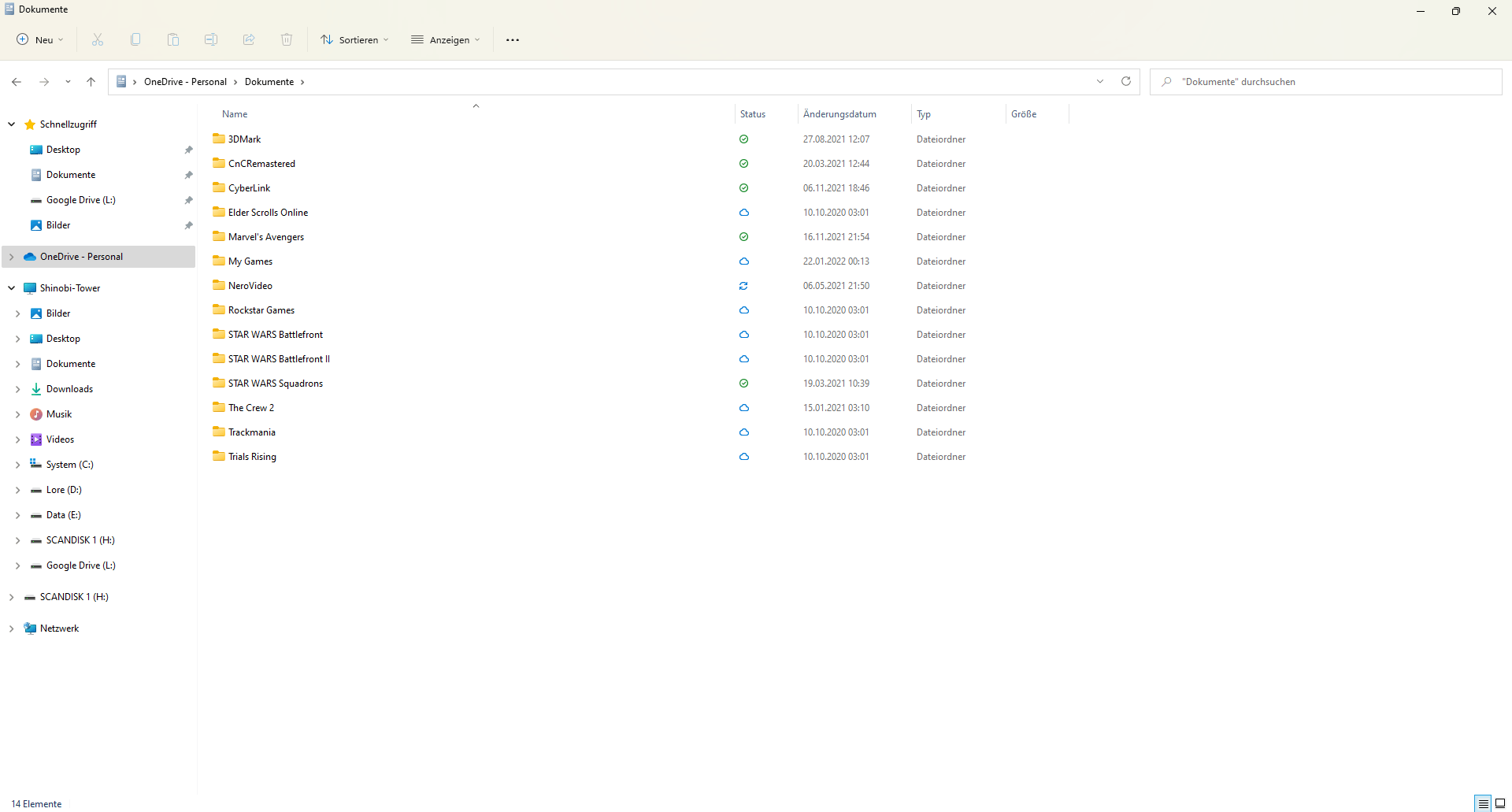Image resolution: width=1512 pixels, height=812 pixels.
Task: Open the recent locations dropdown arrow
Action: click(68, 82)
